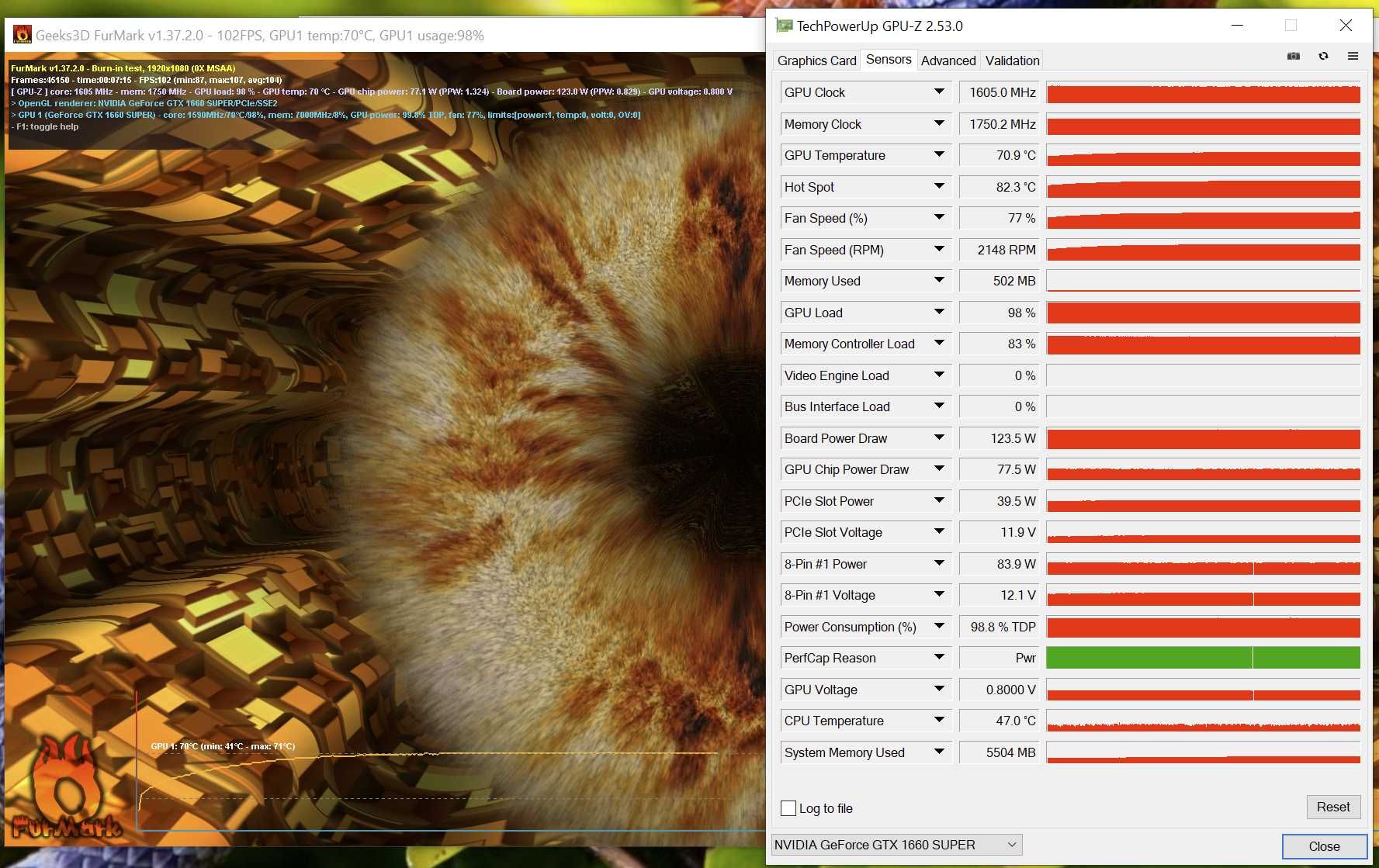Switch to the Graphics Card tab
The image size is (1379, 868).
pos(816,61)
